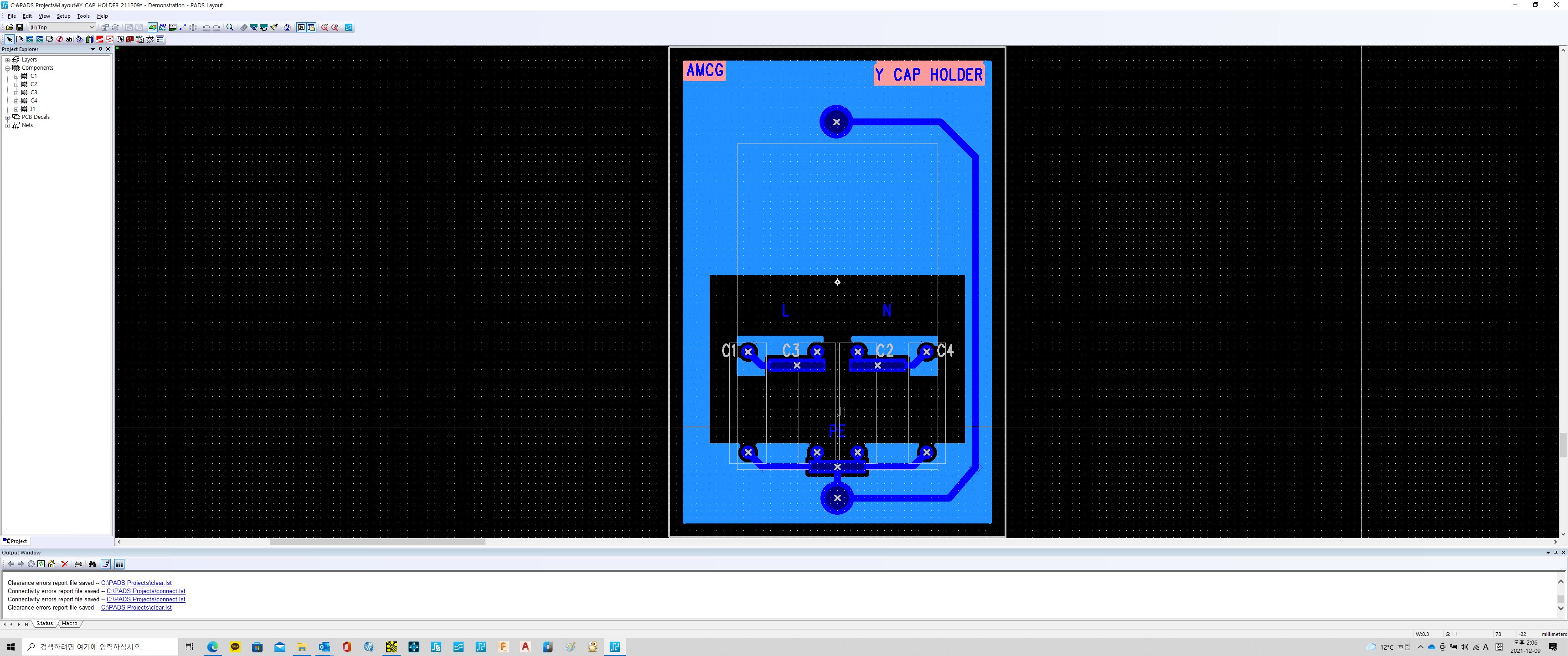Click the DXF import icon
Image resolution: width=1568 pixels, height=656 pixels.
pyautogui.click(x=150, y=39)
